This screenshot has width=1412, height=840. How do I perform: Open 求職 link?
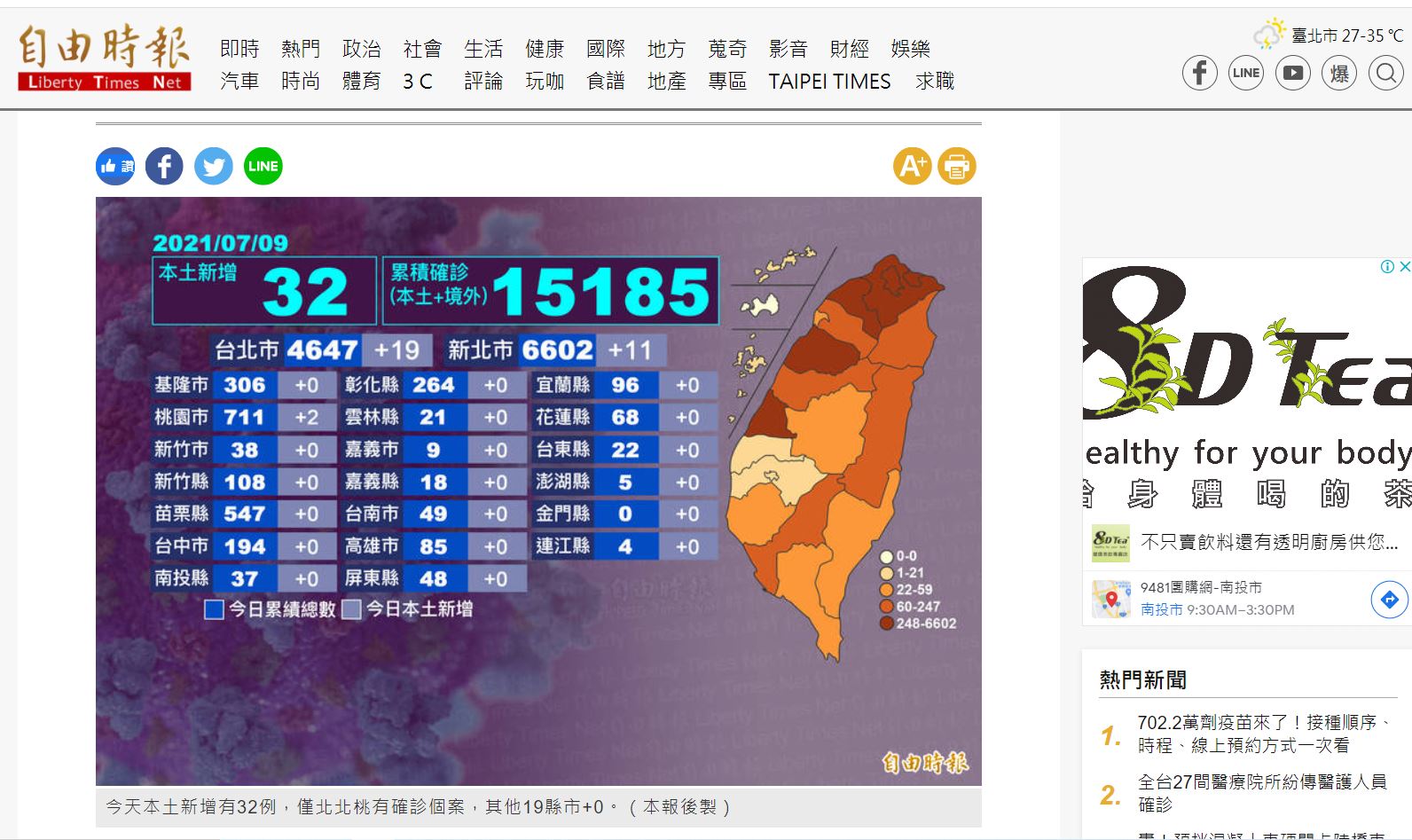tap(935, 82)
